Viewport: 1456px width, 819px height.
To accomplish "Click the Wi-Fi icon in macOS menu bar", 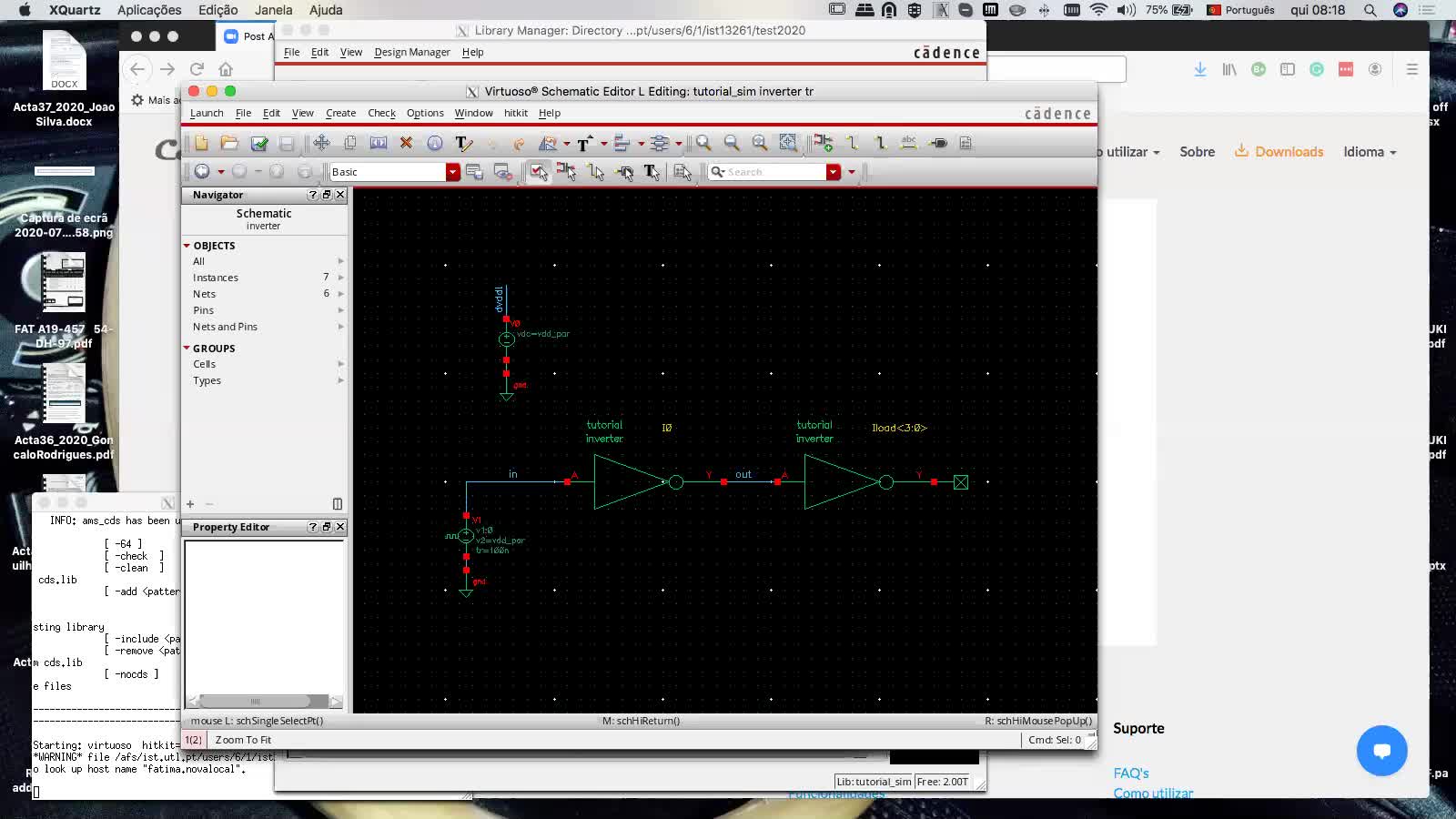I will pos(1098,10).
